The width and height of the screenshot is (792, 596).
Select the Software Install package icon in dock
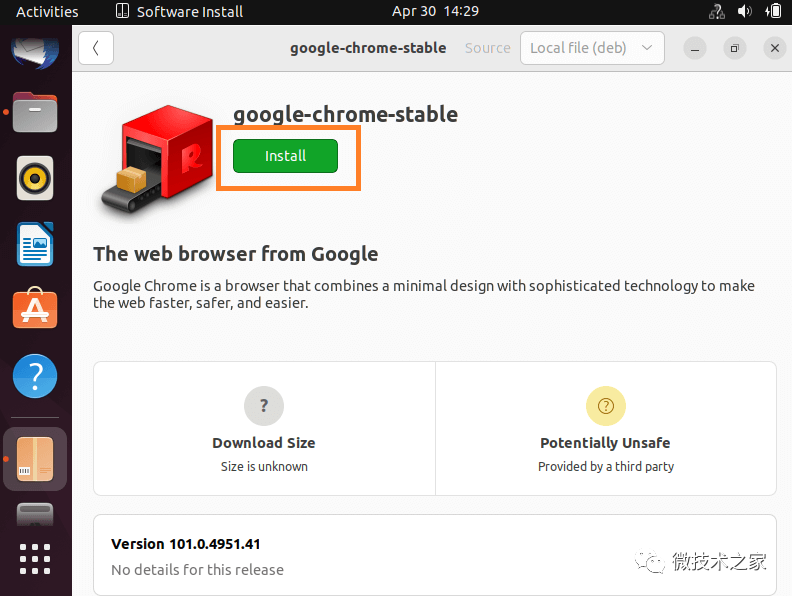(x=35, y=459)
